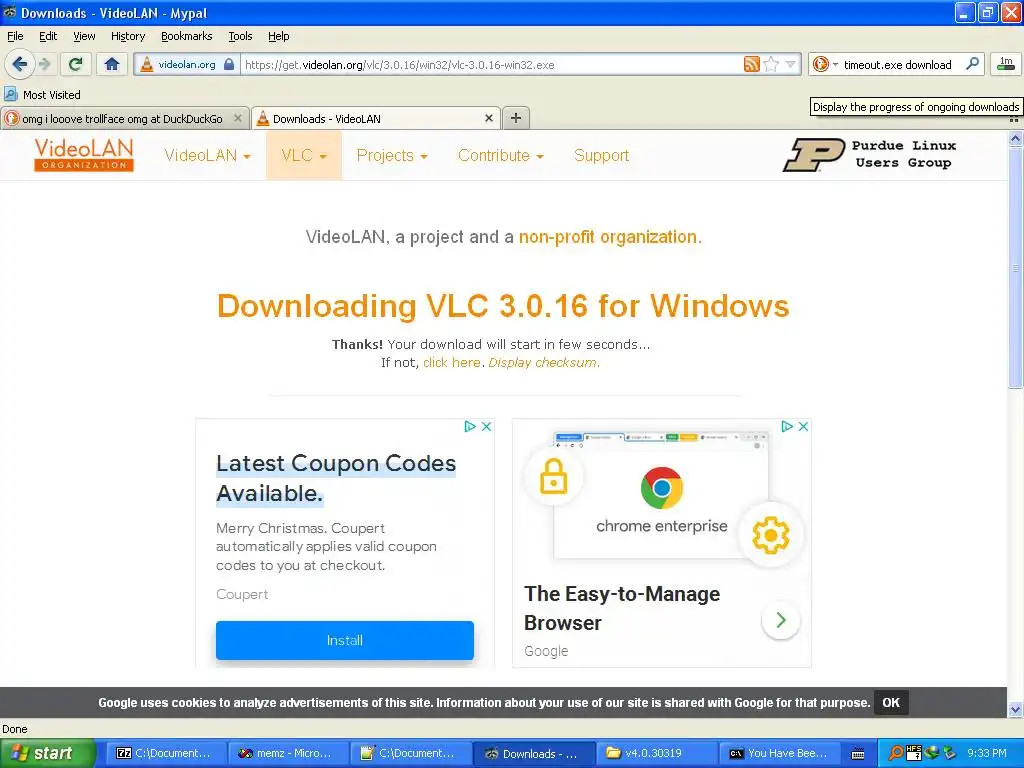Close the Chrome enterprise ad
1024x768 pixels.
804,426
